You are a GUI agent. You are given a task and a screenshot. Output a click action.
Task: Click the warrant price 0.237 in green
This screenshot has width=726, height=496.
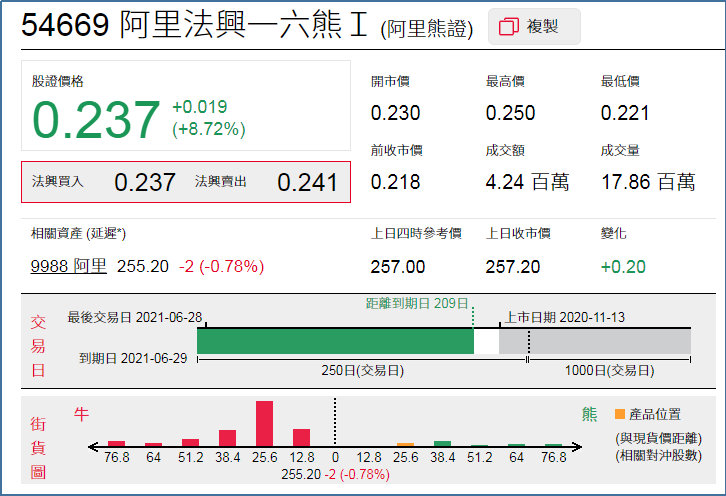(x=96, y=119)
